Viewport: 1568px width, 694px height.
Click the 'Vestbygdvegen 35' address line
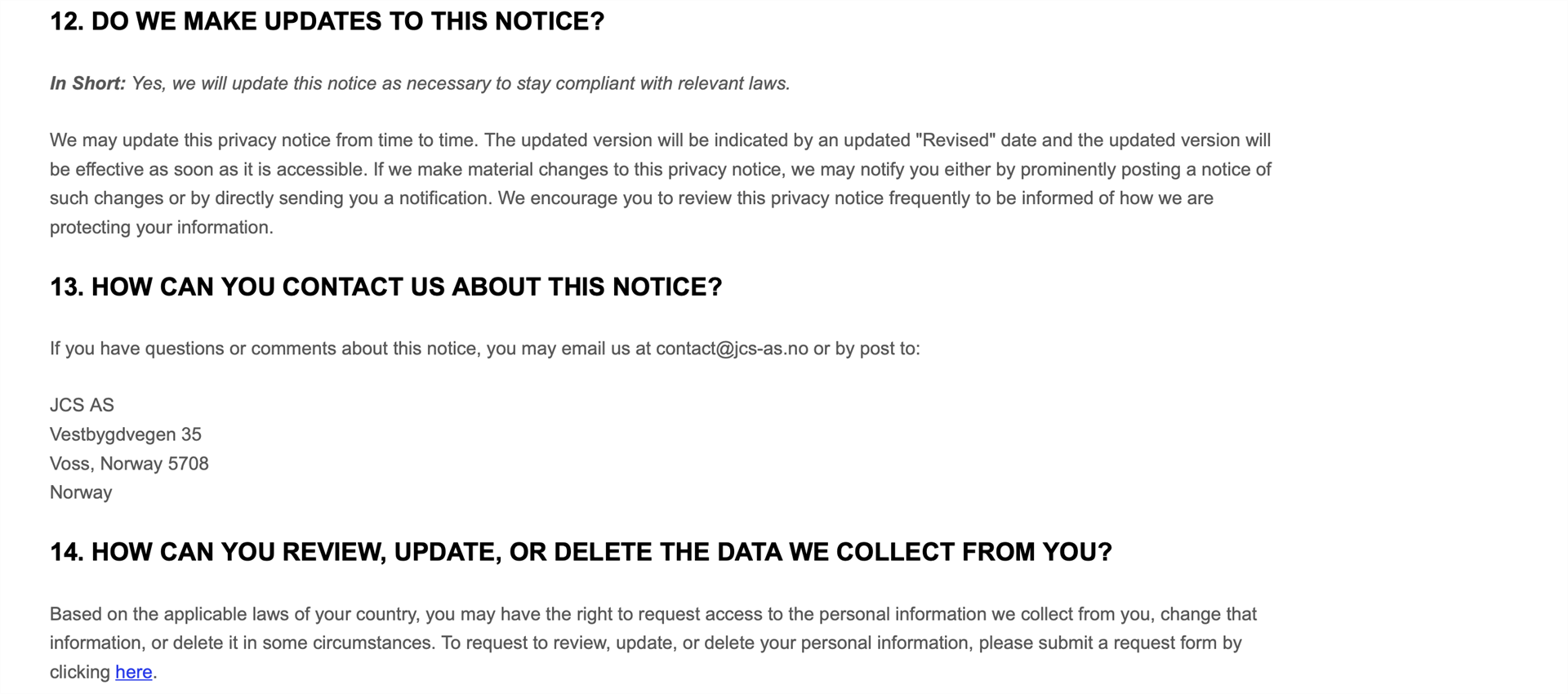tap(126, 434)
